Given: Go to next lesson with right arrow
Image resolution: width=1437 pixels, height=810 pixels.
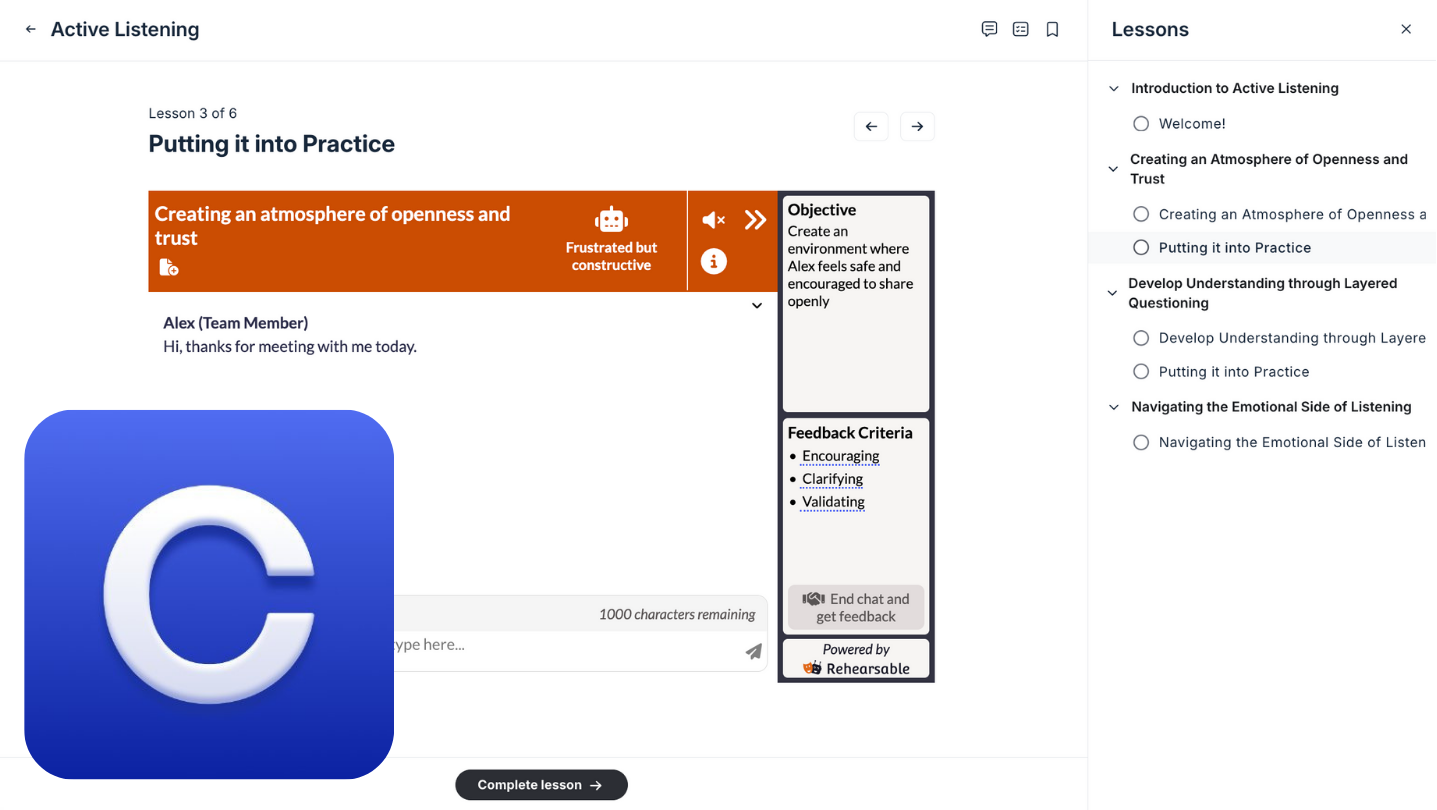Looking at the screenshot, I should click(x=917, y=127).
